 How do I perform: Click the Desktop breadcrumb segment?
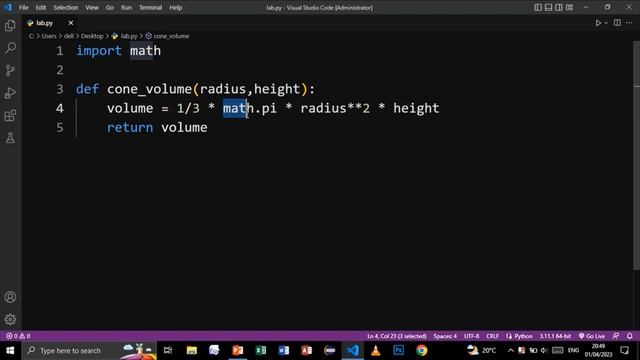click(x=92, y=36)
